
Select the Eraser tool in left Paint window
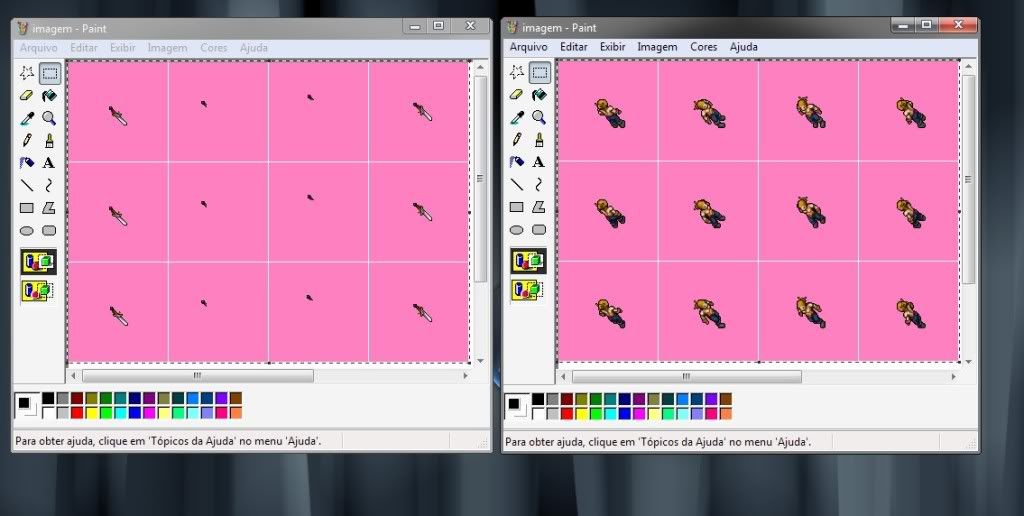click(x=27, y=96)
